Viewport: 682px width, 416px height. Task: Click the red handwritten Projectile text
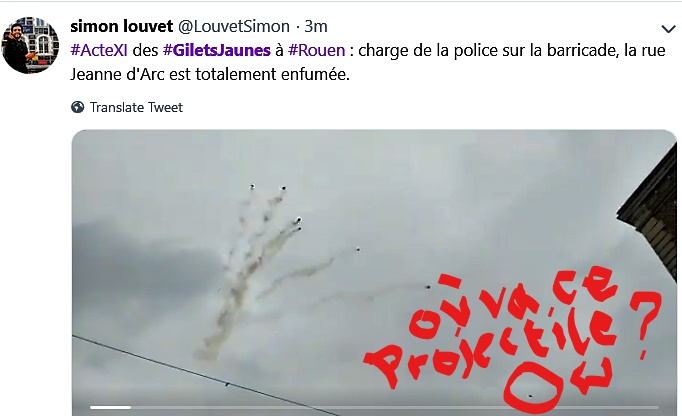pos(487,346)
